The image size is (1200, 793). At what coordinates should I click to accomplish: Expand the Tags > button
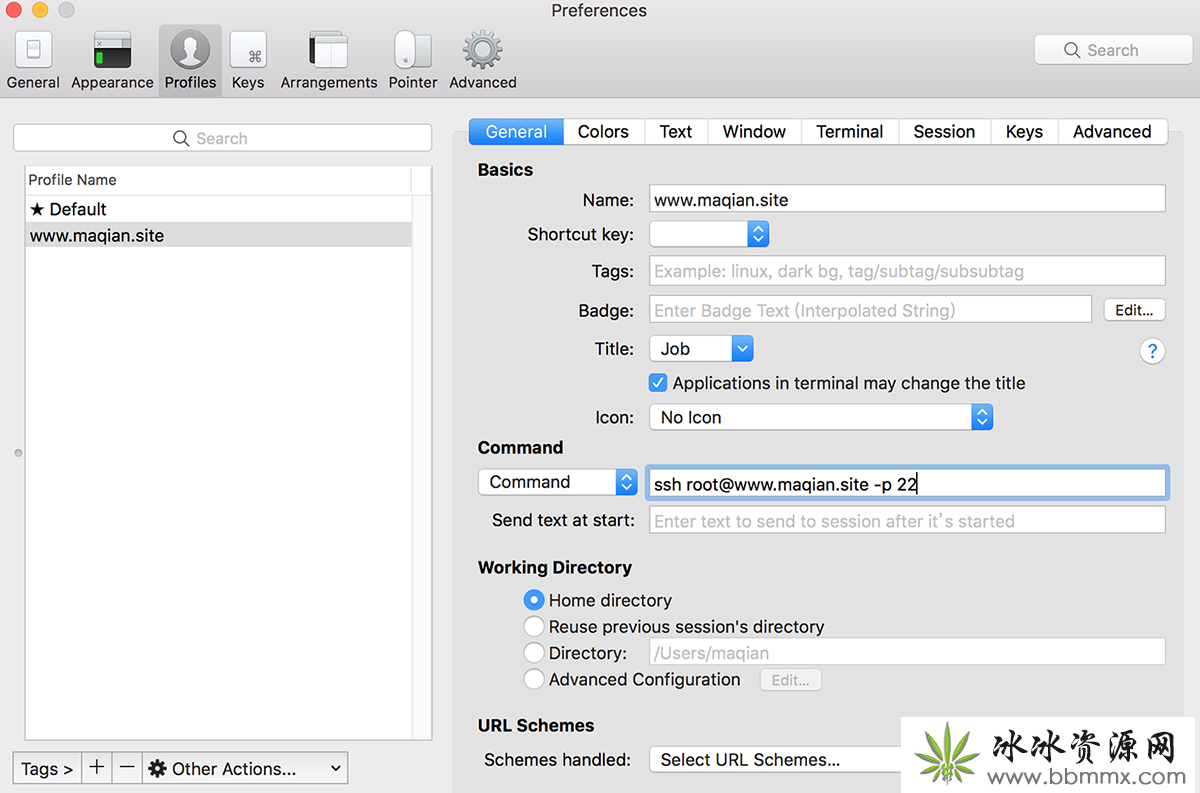click(x=47, y=768)
